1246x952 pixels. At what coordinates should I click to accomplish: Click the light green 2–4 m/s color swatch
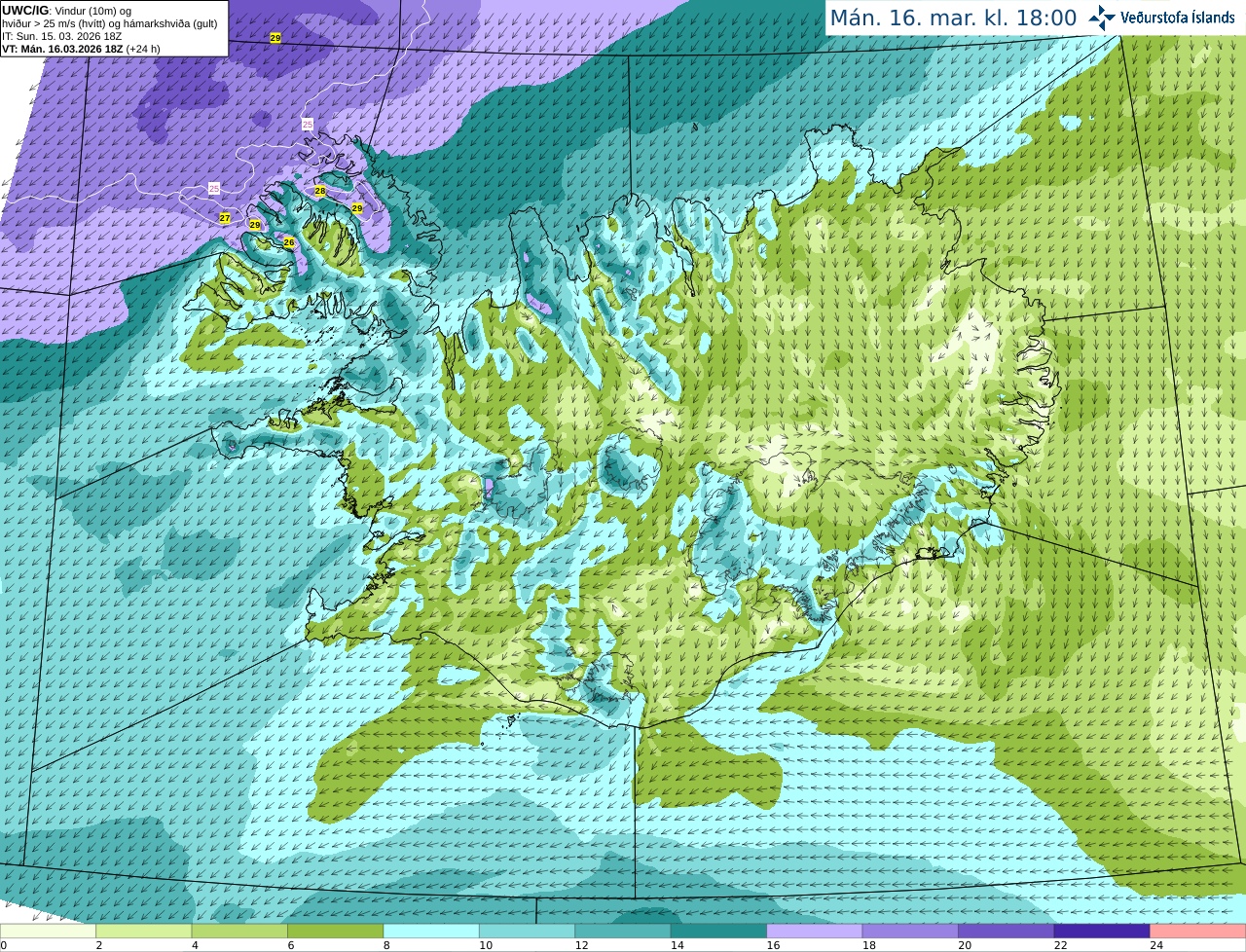click(144, 931)
